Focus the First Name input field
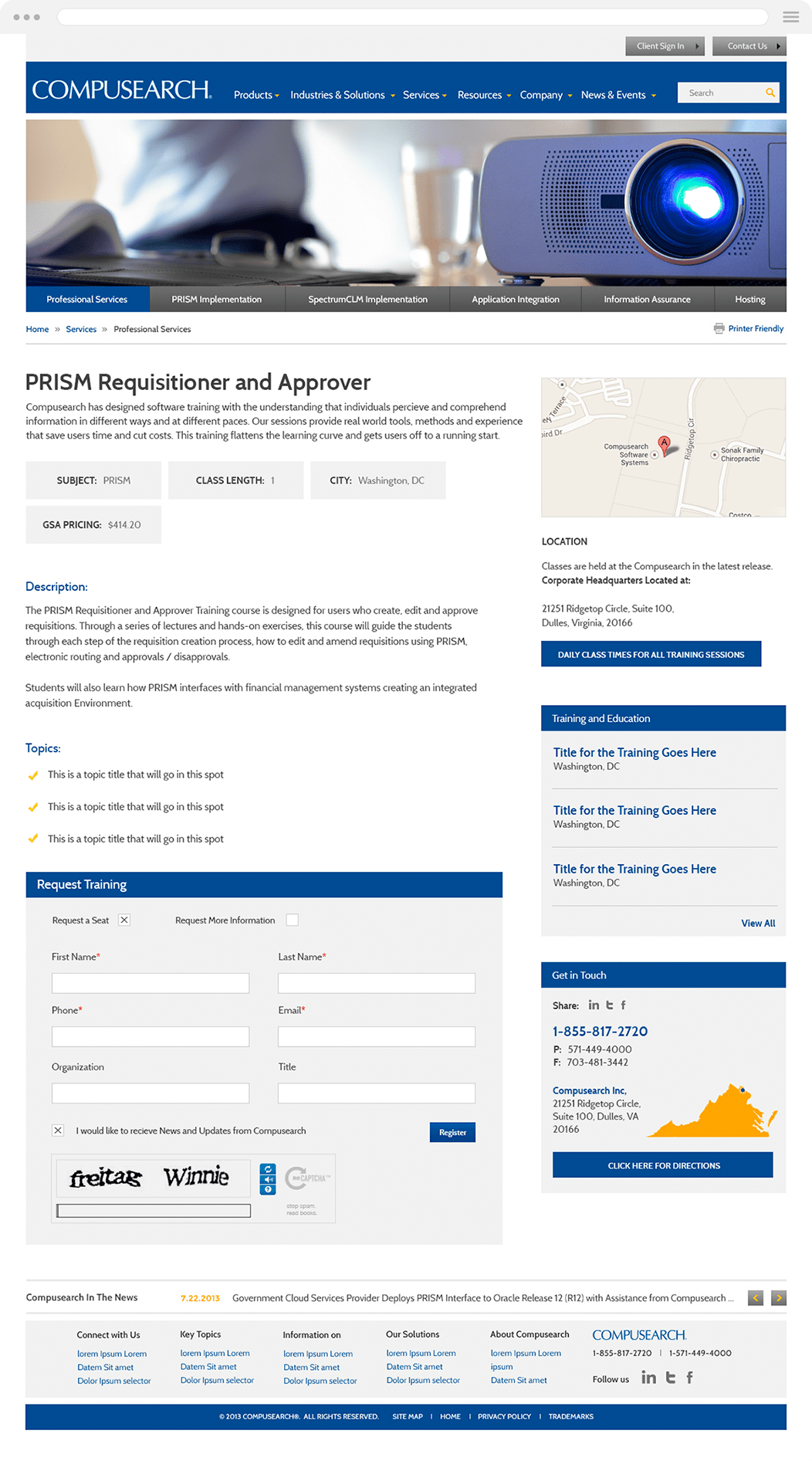The image size is (812, 1461). pyautogui.click(x=151, y=983)
